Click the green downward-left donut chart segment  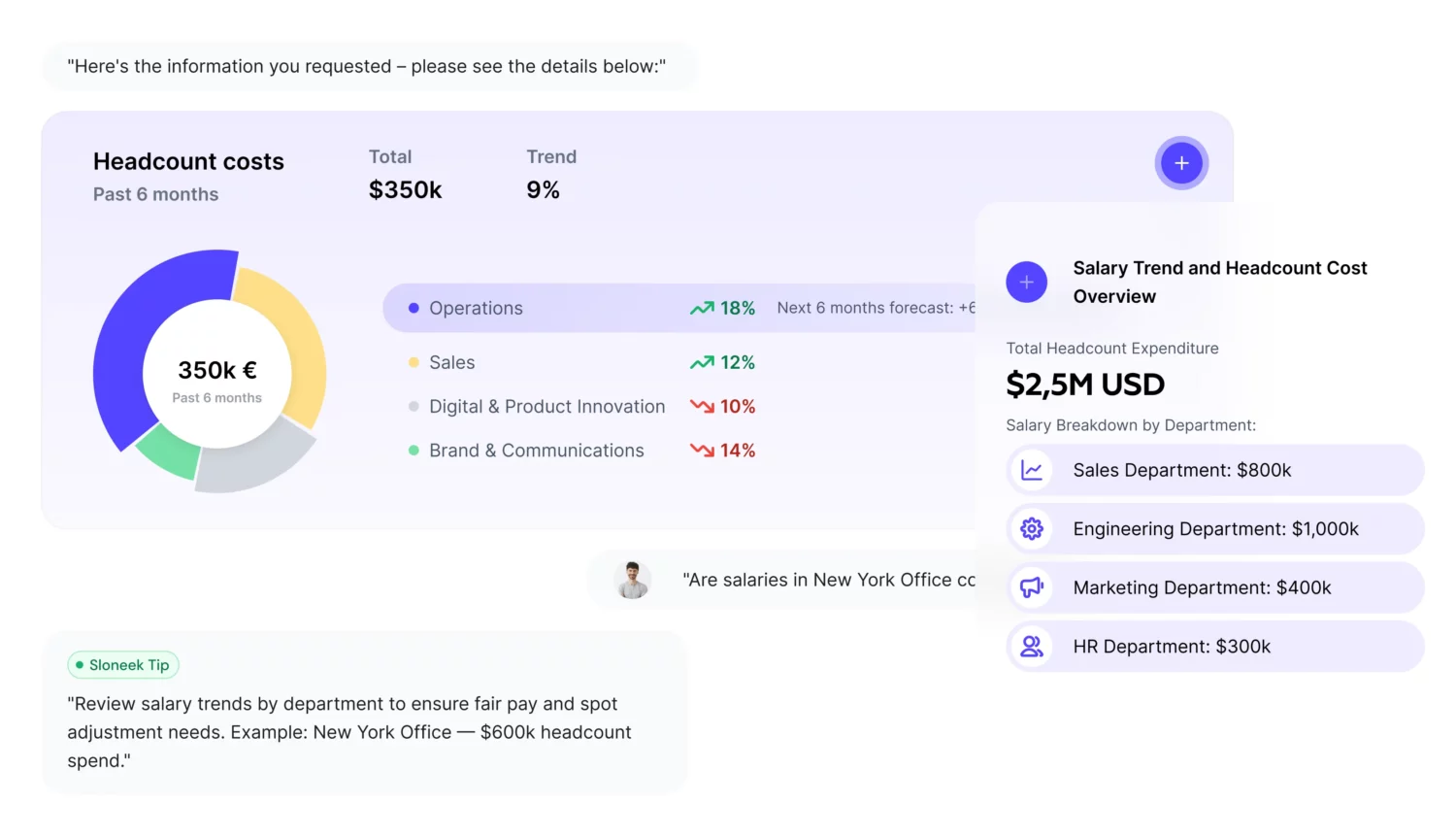[167, 452]
